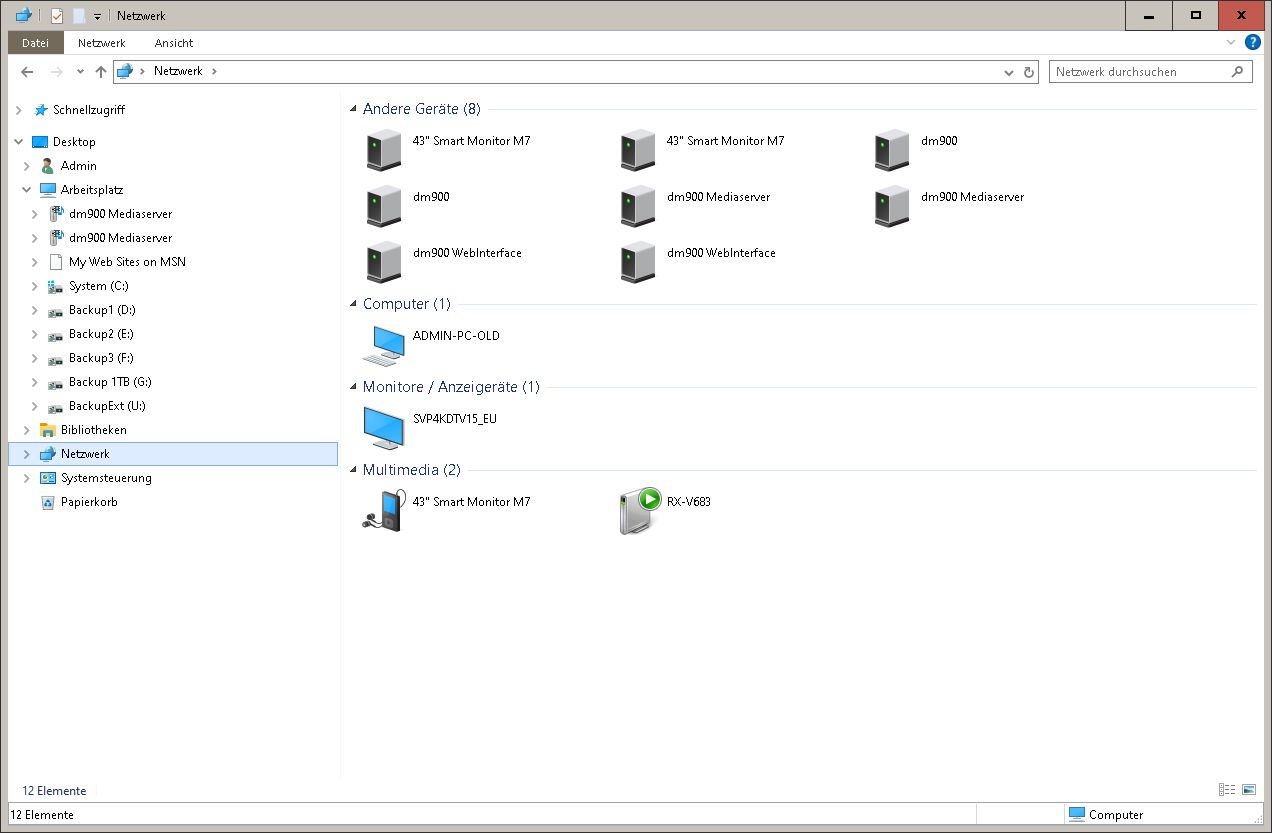Collapse the Andere Geräte group
This screenshot has width=1272, height=833.
point(353,109)
